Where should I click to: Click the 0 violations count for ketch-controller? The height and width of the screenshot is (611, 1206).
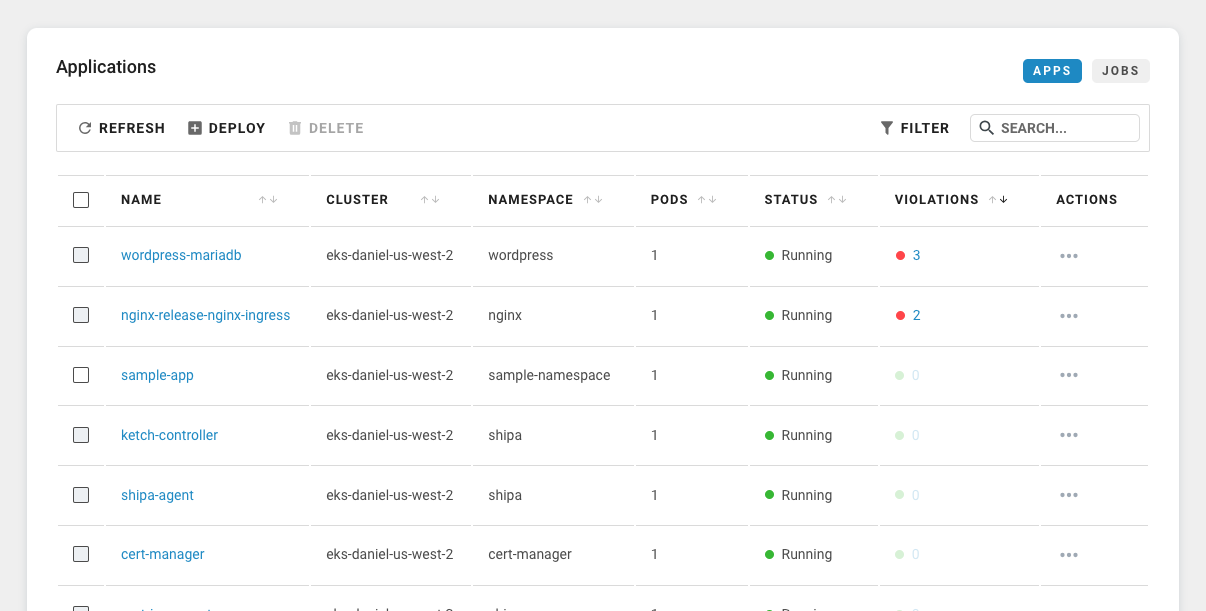916,435
